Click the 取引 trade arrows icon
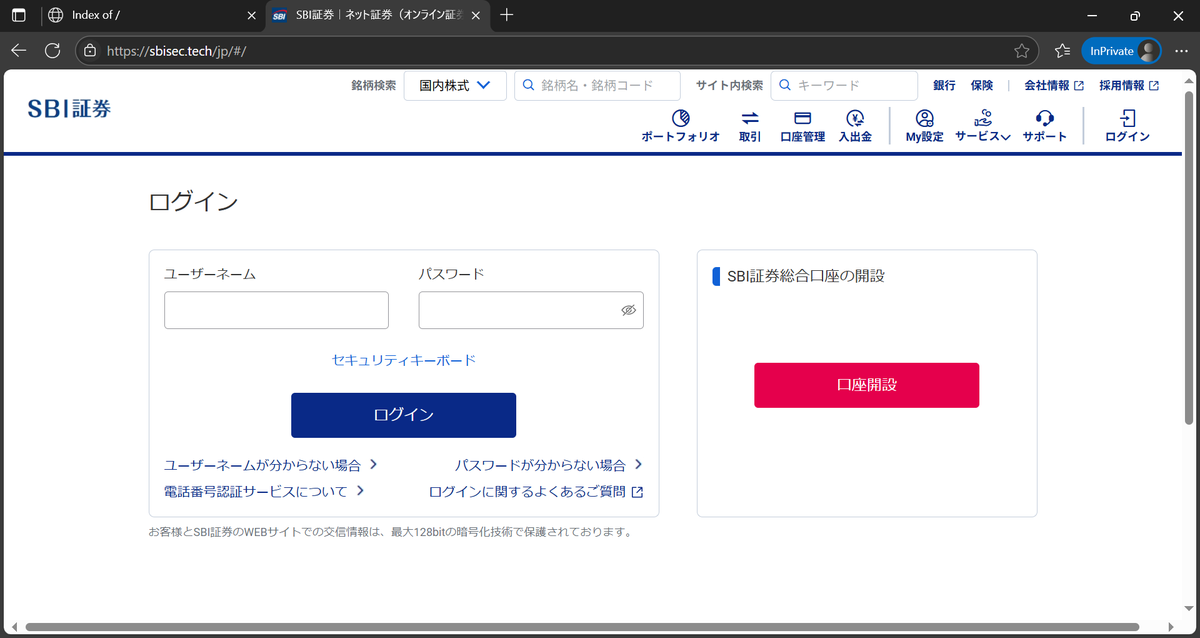The height and width of the screenshot is (638, 1200). click(750, 119)
